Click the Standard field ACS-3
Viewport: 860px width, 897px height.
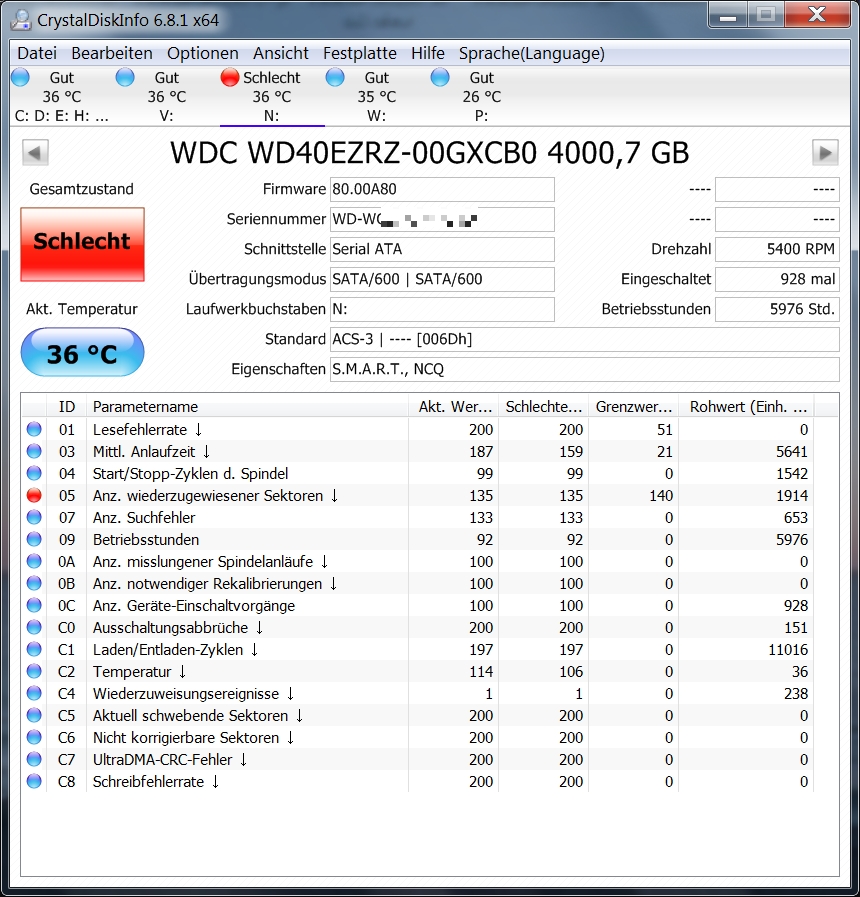click(585, 339)
